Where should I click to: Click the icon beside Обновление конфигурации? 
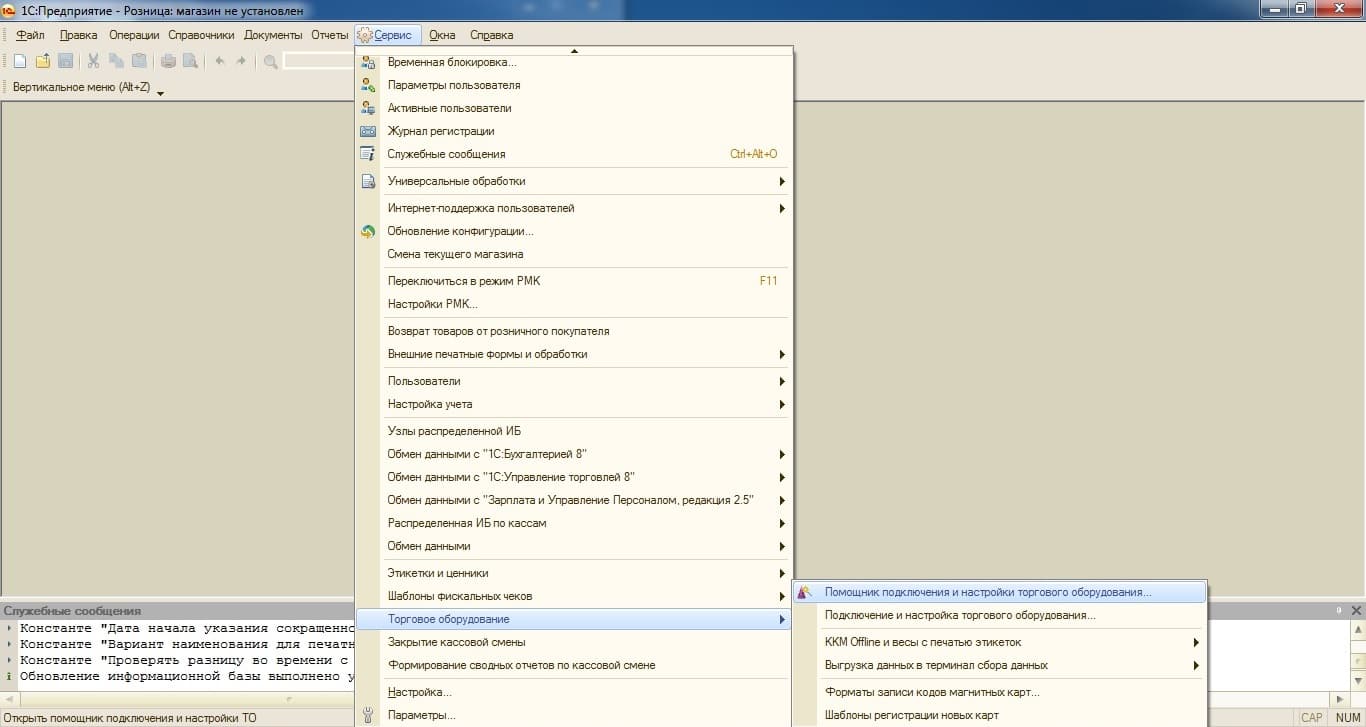click(368, 231)
